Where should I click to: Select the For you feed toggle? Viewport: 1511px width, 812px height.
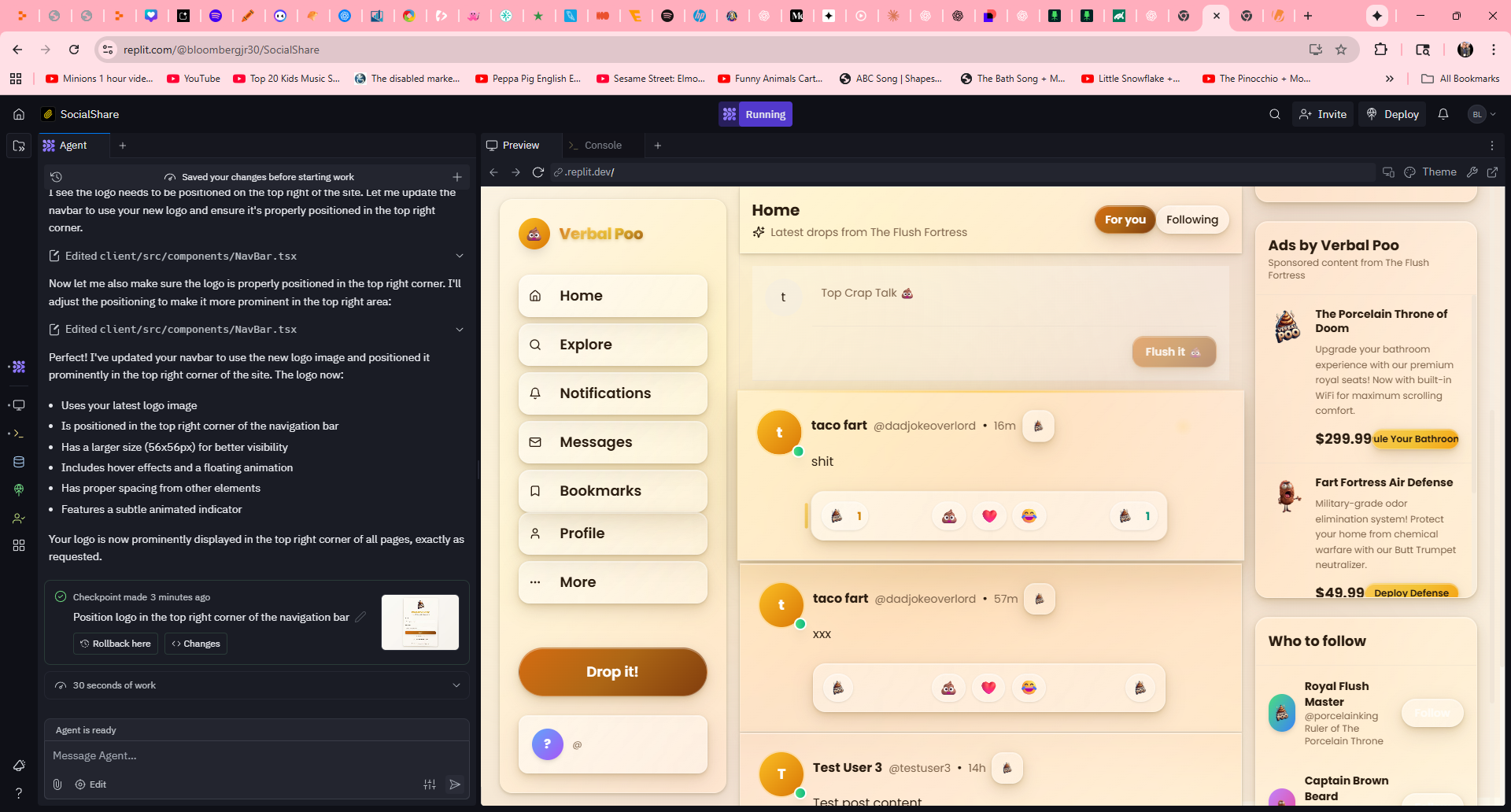(1125, 220)
